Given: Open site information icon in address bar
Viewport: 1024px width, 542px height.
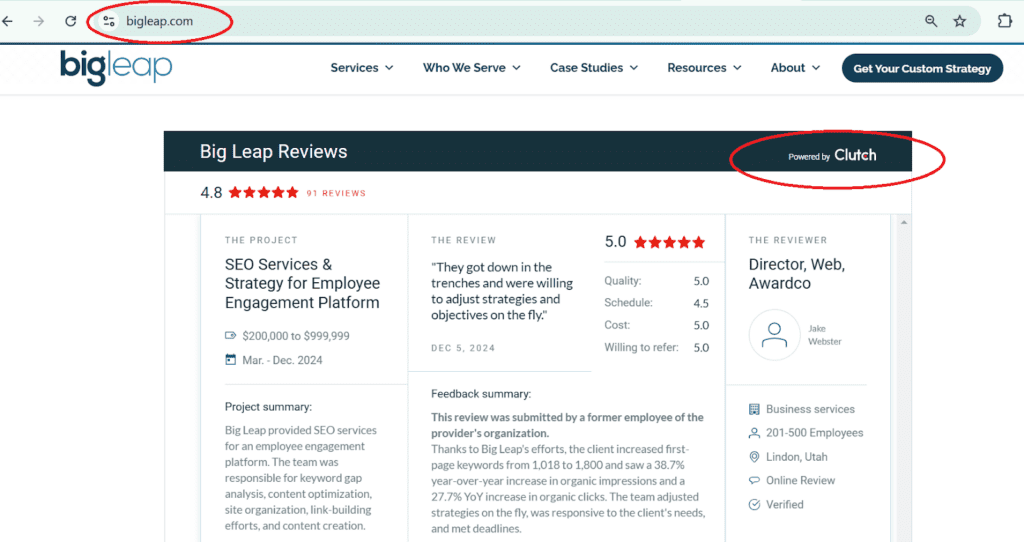Looking at the screenshot, I should (109, 21).
